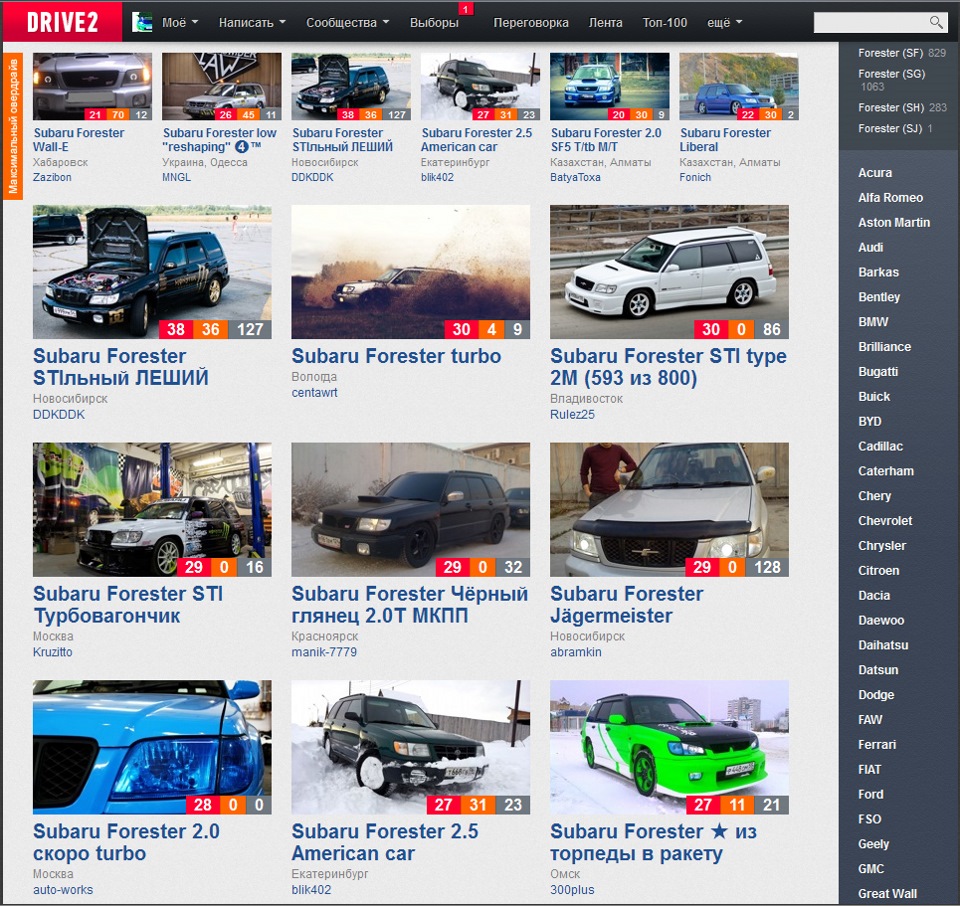Click the 127 counter on large ЛЕШИЙ card
This screenshot has width=960, height=906.
coord(250,329)
